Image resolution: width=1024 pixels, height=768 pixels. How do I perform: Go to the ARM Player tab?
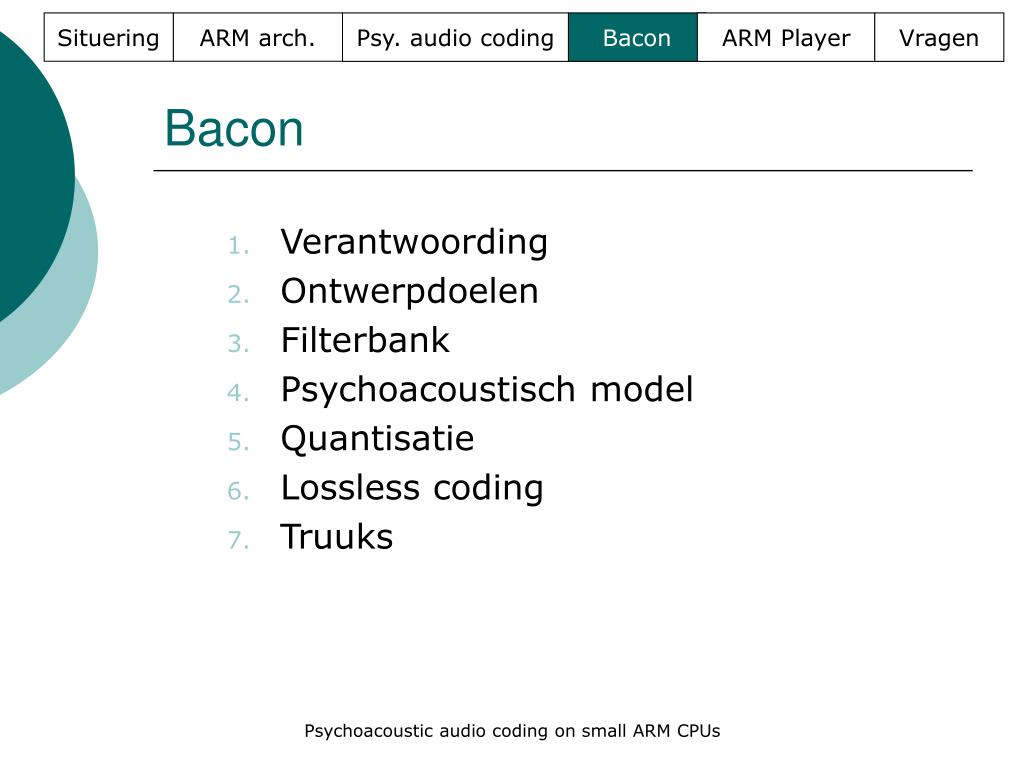(x=786, y=37)
